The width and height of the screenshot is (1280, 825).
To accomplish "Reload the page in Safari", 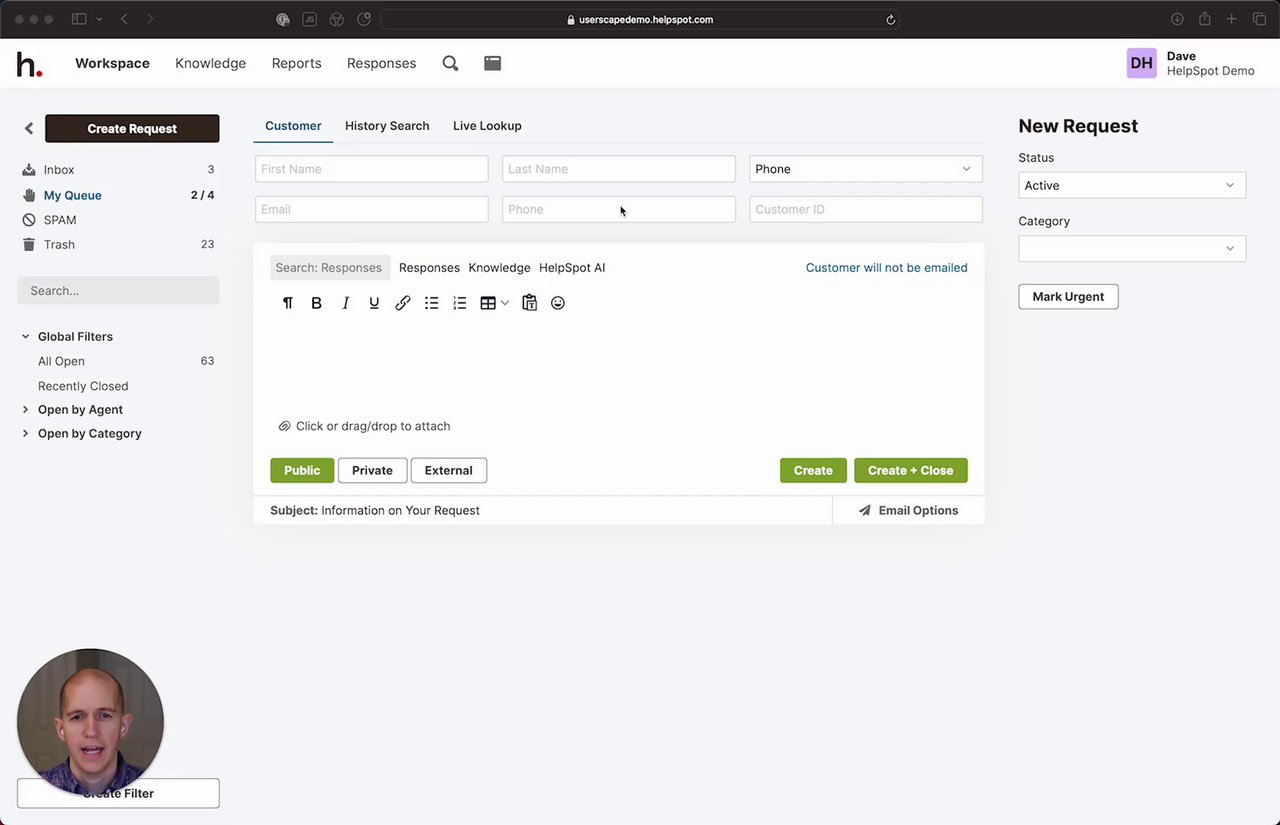I will click(x=890, y=19).
